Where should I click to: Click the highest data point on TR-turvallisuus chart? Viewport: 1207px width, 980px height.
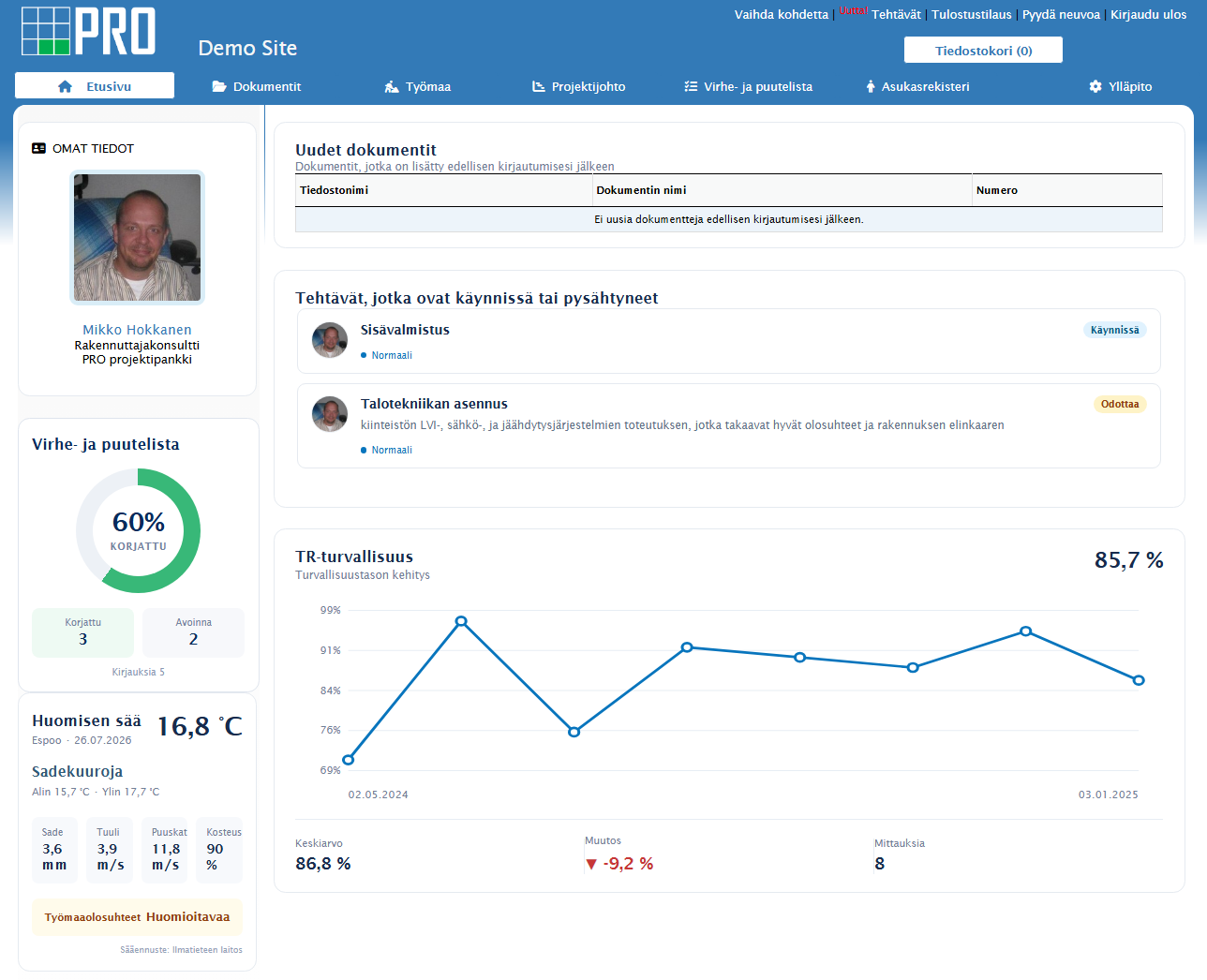(461, 621)
